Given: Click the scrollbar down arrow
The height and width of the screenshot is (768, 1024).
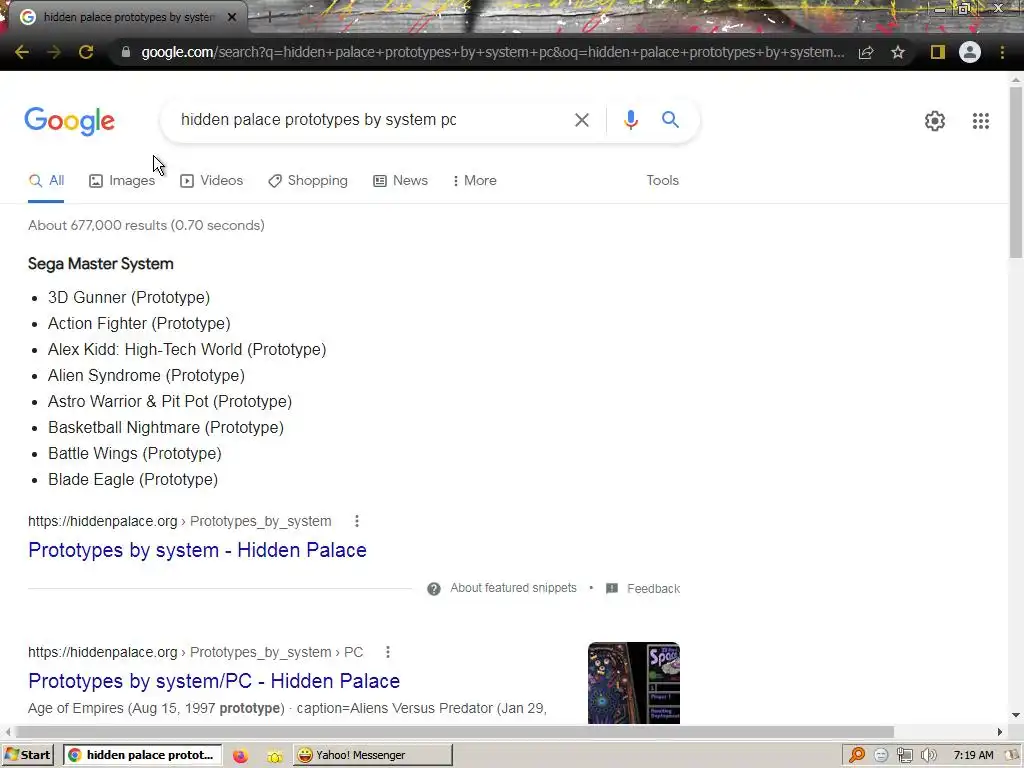Looking at the screenshot, I should coord(1016,716).
